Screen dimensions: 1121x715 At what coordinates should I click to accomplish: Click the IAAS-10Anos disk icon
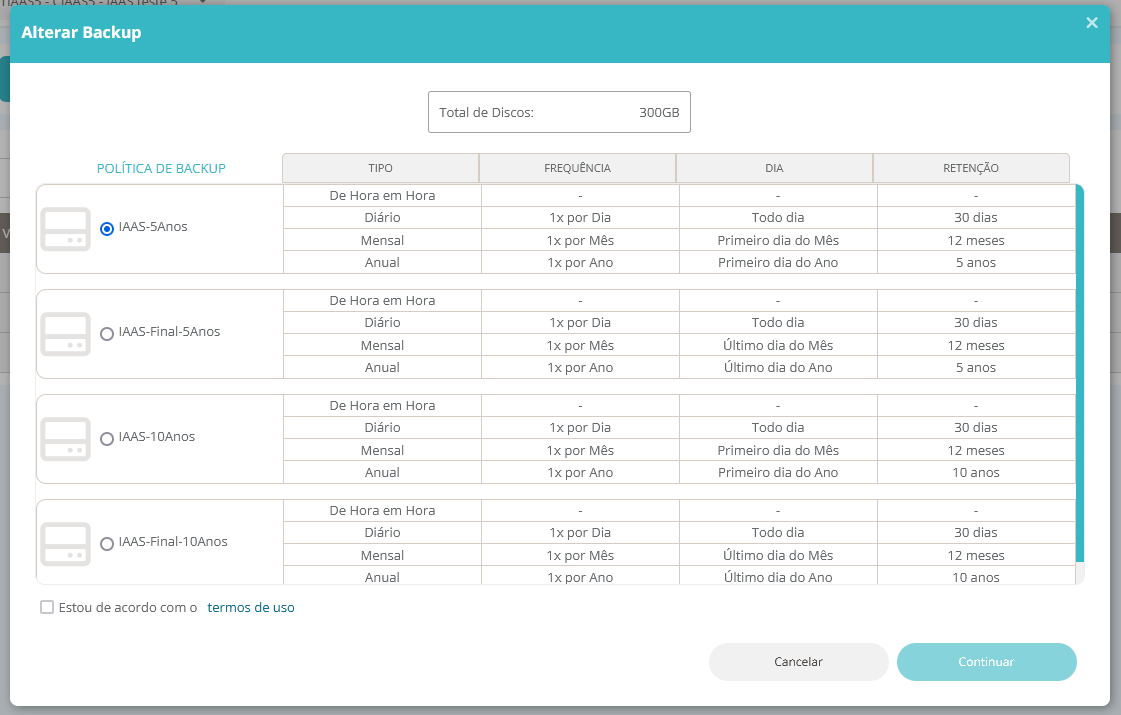click(66, 439)
